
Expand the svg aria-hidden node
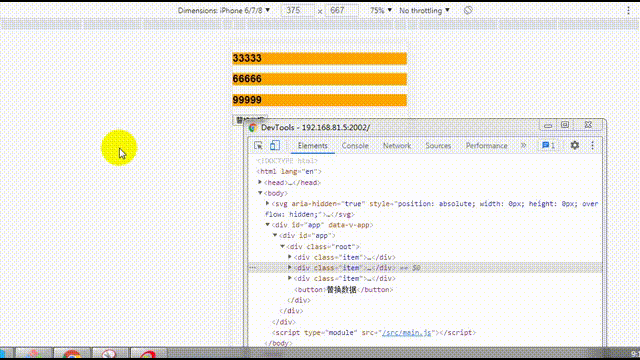(x=267, y=203)
